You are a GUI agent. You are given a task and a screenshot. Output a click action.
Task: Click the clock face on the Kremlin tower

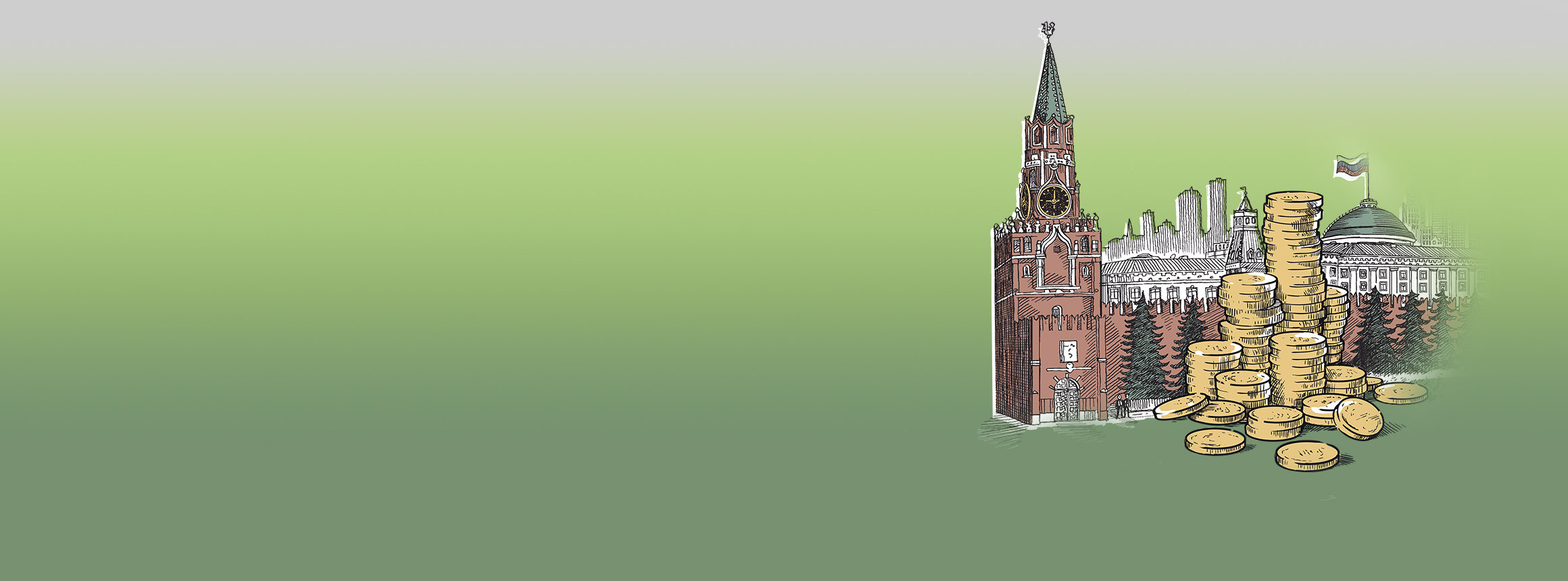[1054, 201]
